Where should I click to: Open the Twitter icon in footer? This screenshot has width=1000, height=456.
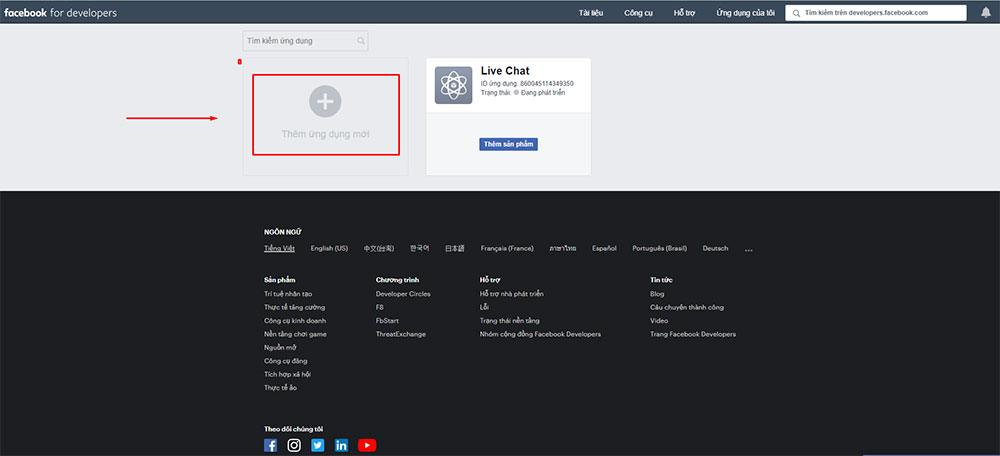pos(318,445)
